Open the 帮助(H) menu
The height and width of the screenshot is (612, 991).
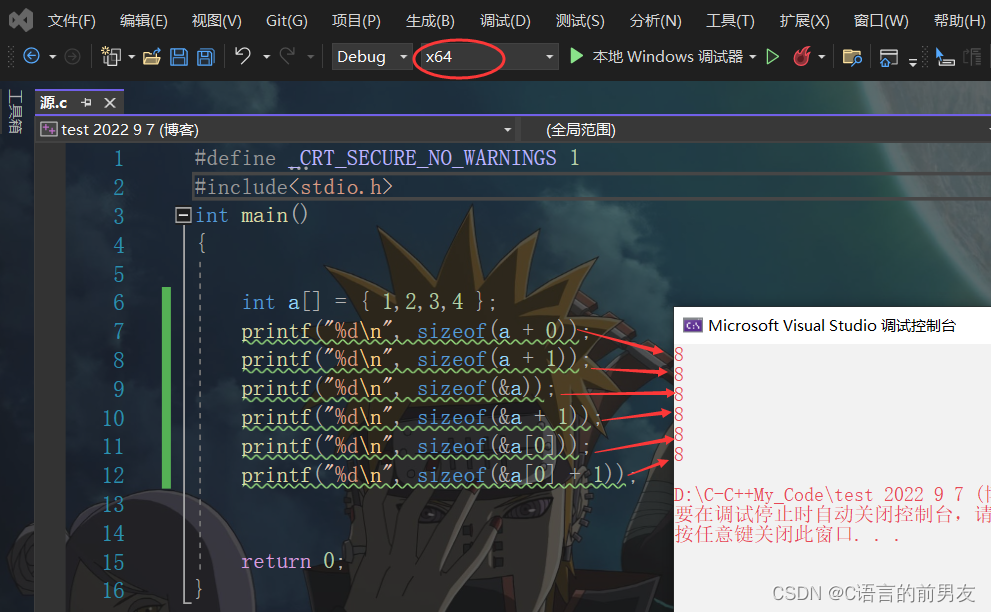click(959, 21)
